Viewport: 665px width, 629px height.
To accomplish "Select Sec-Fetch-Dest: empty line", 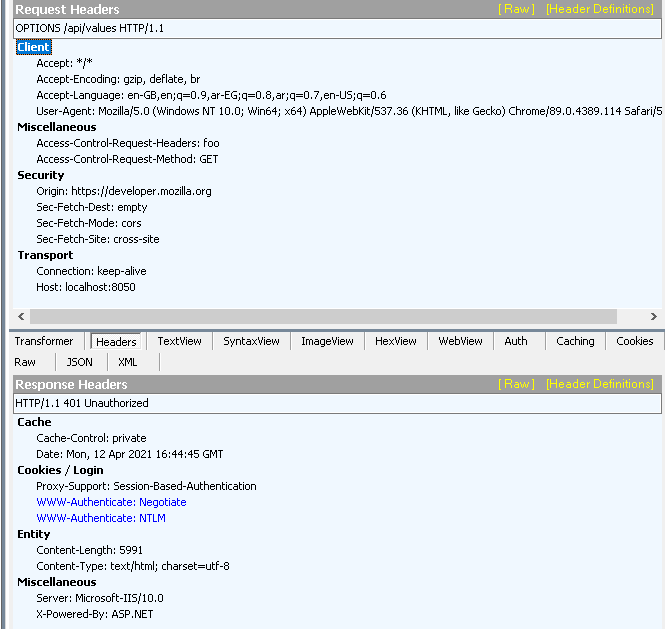I will 92,207.
